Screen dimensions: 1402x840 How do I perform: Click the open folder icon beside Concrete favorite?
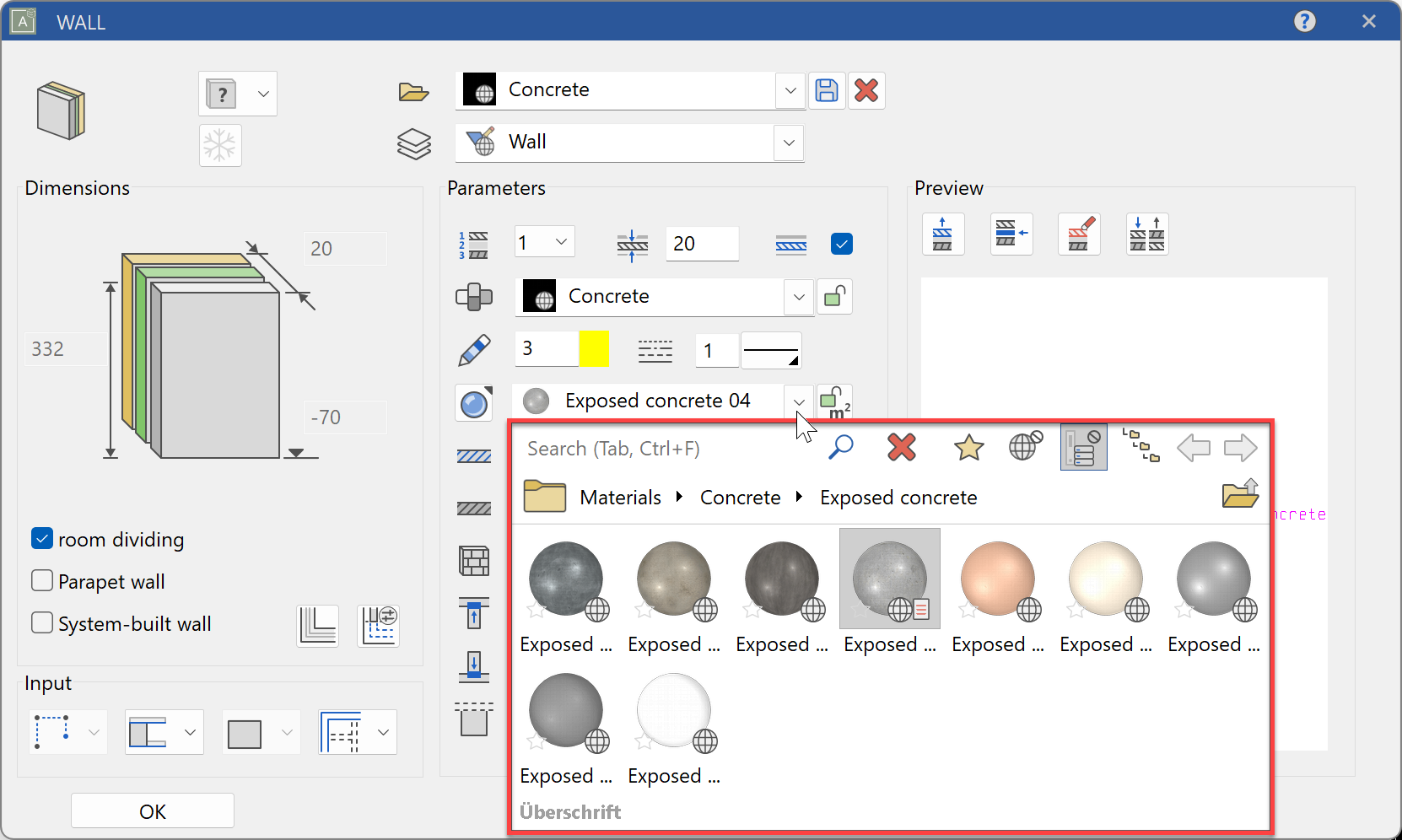pyautogui.click(x=413, y=92)
